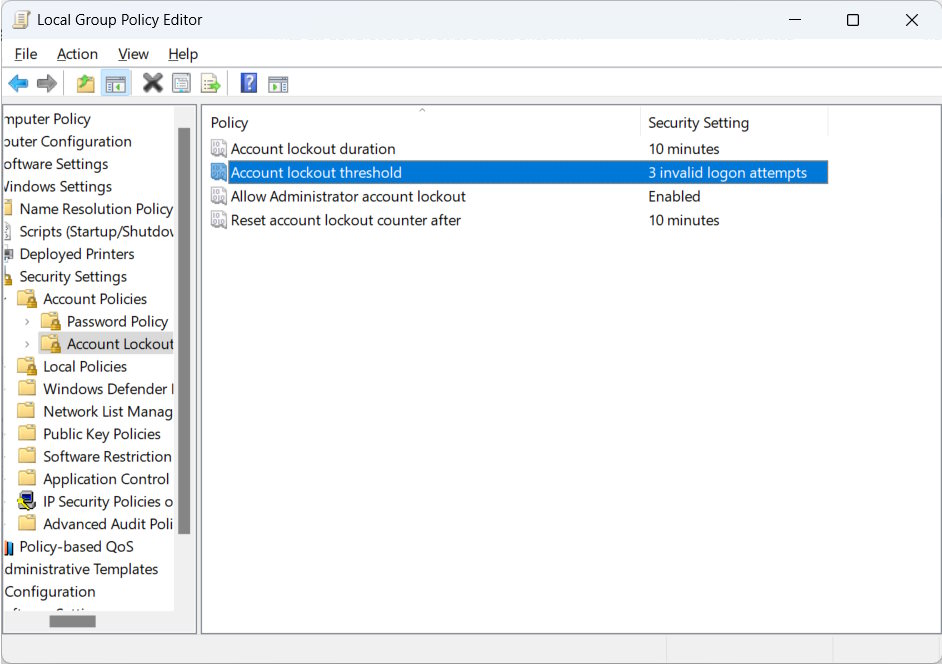942x664 pixels.
Task: Click the Delete toolbar icon
Action: pos(152,82)
